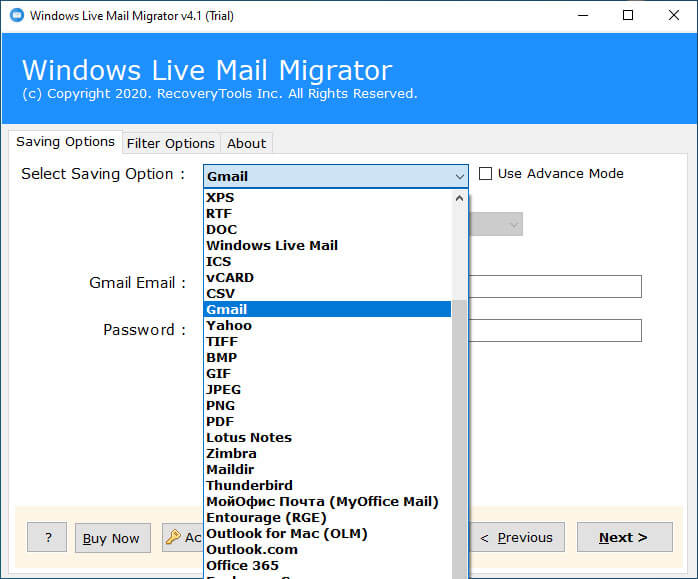Choose Lotus Notes option

coord(328,438)
